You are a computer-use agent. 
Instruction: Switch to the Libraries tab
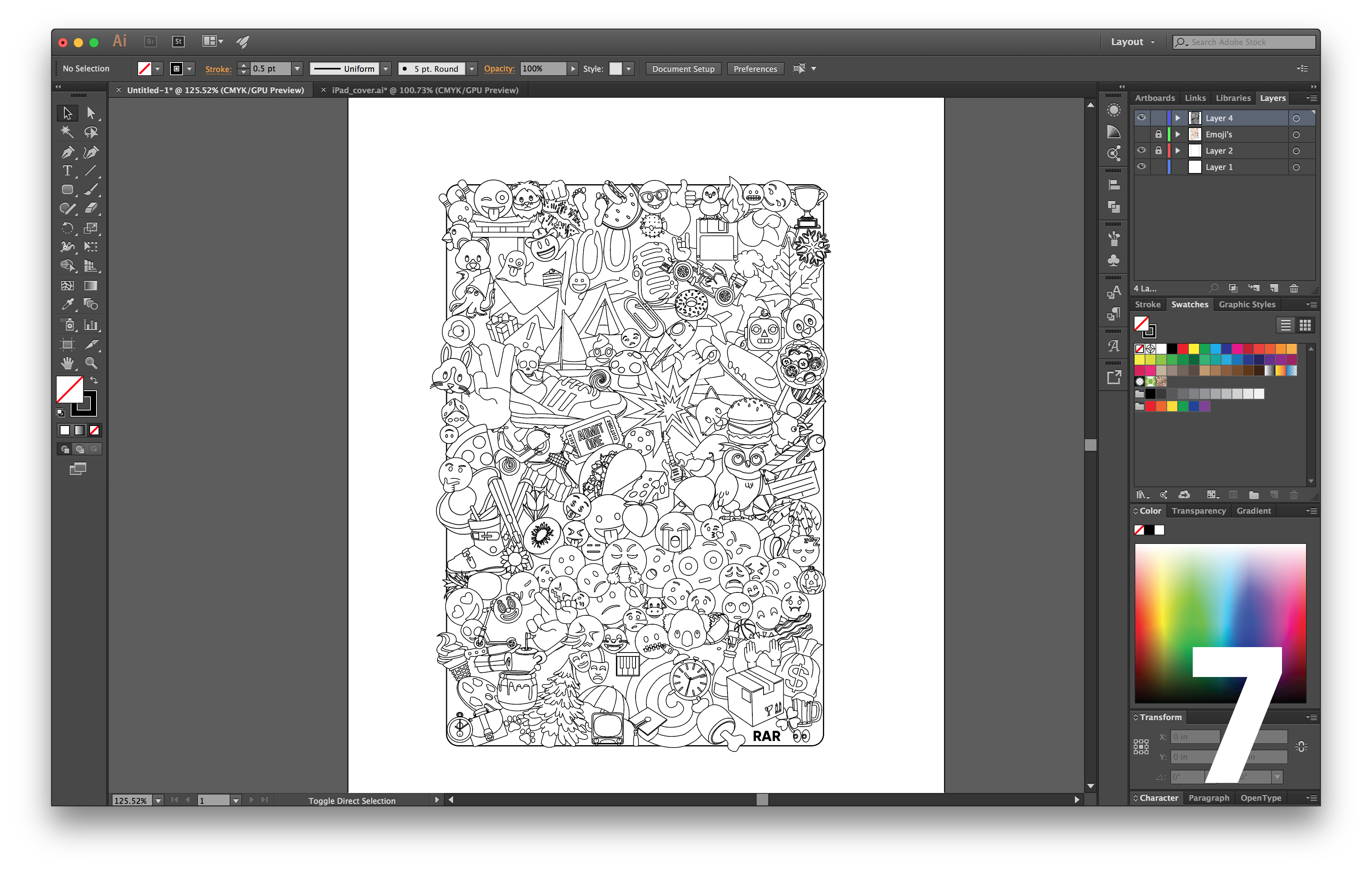(1233, 98)
